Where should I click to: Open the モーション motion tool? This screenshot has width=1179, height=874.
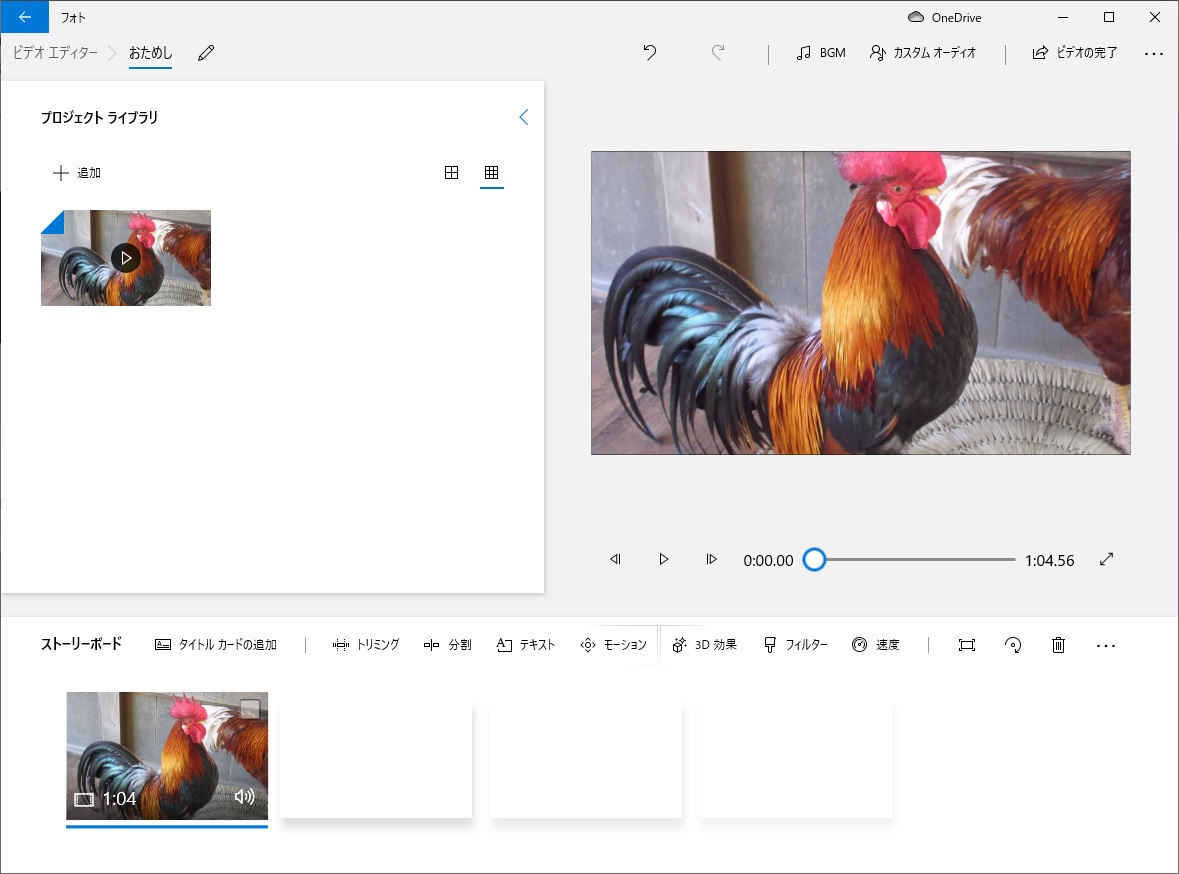point(614,645)
